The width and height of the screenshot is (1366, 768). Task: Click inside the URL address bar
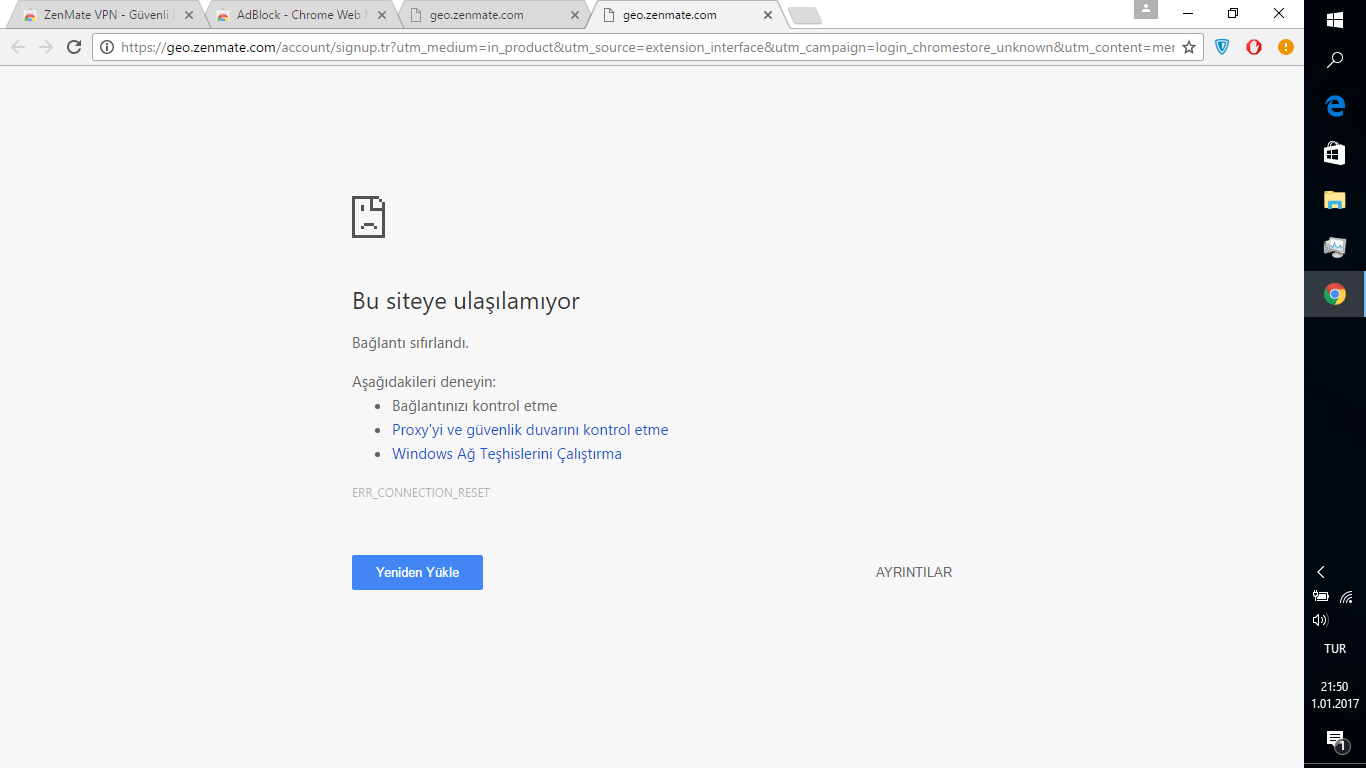tap(640, 47)
